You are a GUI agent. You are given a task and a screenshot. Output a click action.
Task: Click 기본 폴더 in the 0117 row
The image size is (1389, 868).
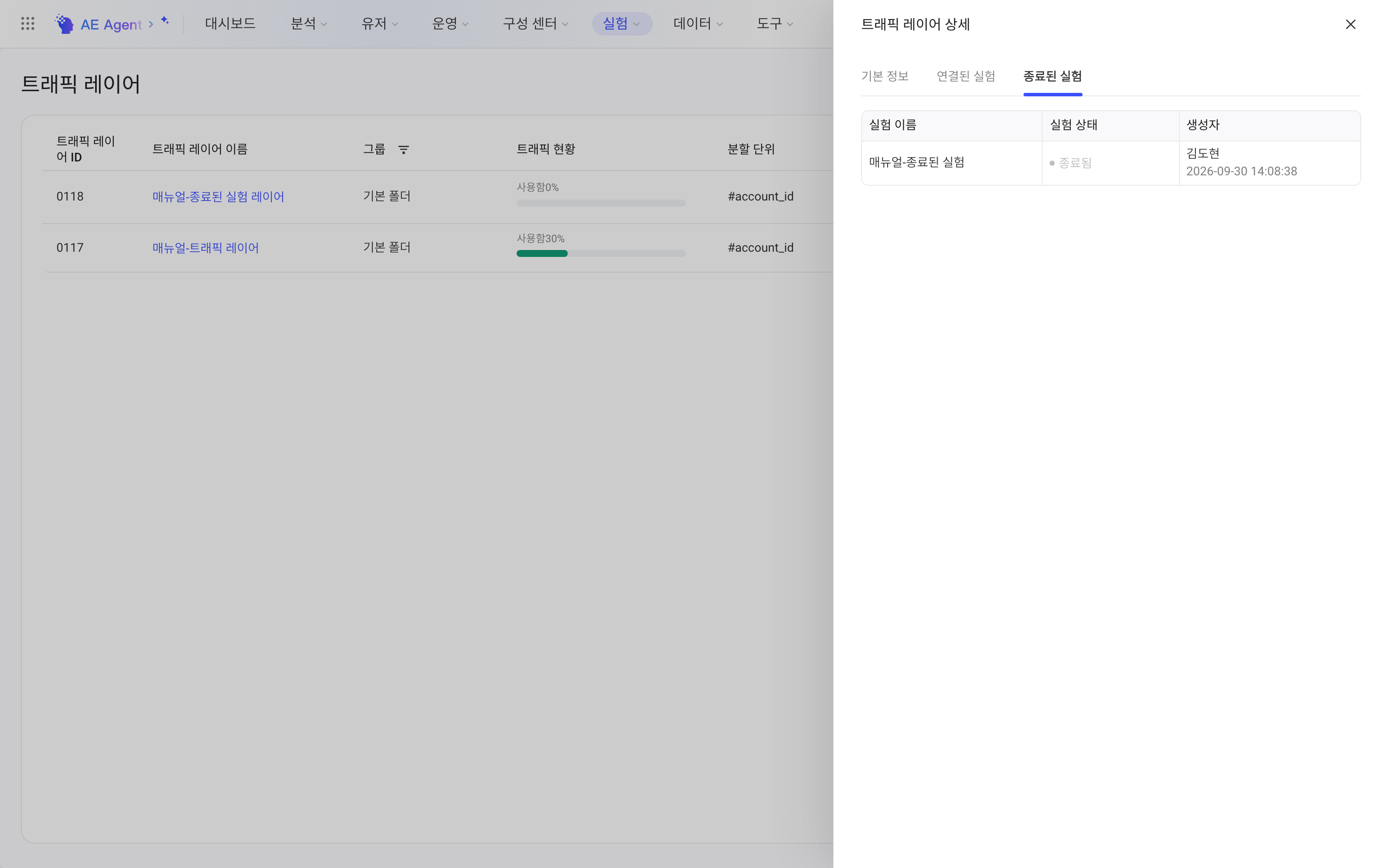386,247
